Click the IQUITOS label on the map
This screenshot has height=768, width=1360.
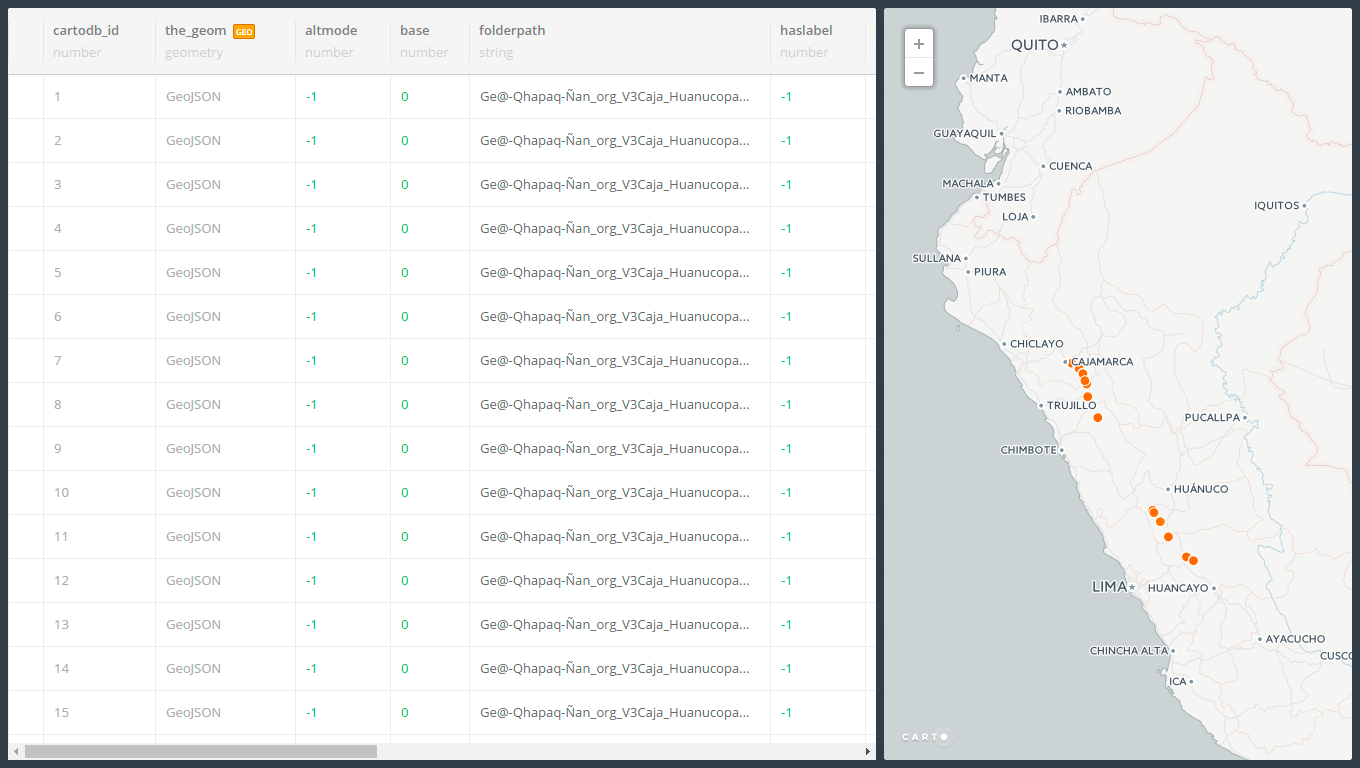pos(1277,206)
